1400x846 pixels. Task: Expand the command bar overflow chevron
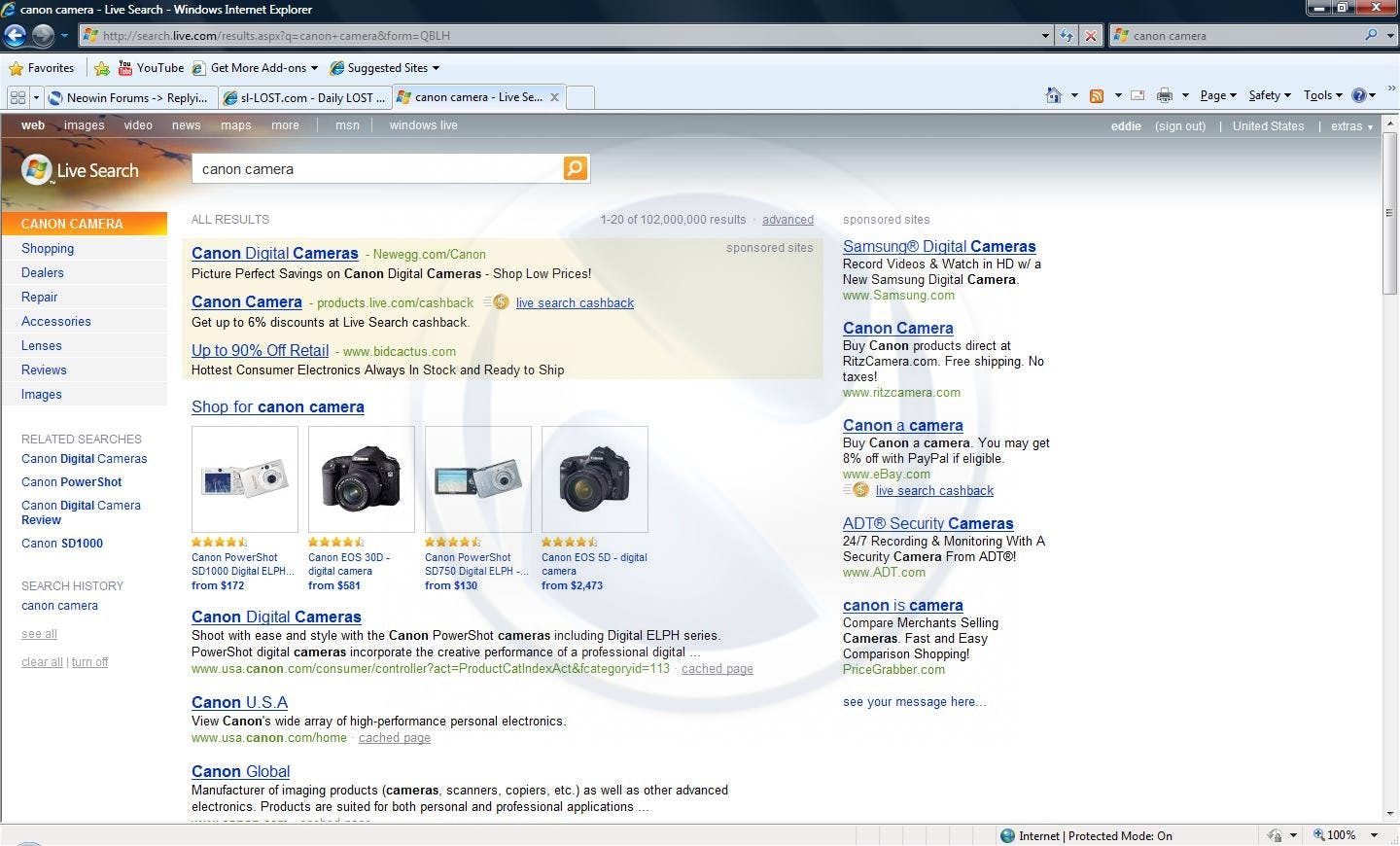(1391, 88)
